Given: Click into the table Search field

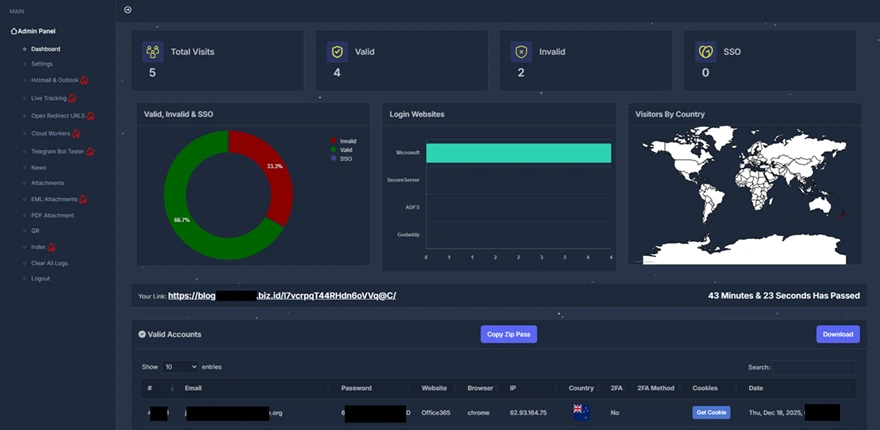Looking at the screenshot, I should click(x=813, y=367).
